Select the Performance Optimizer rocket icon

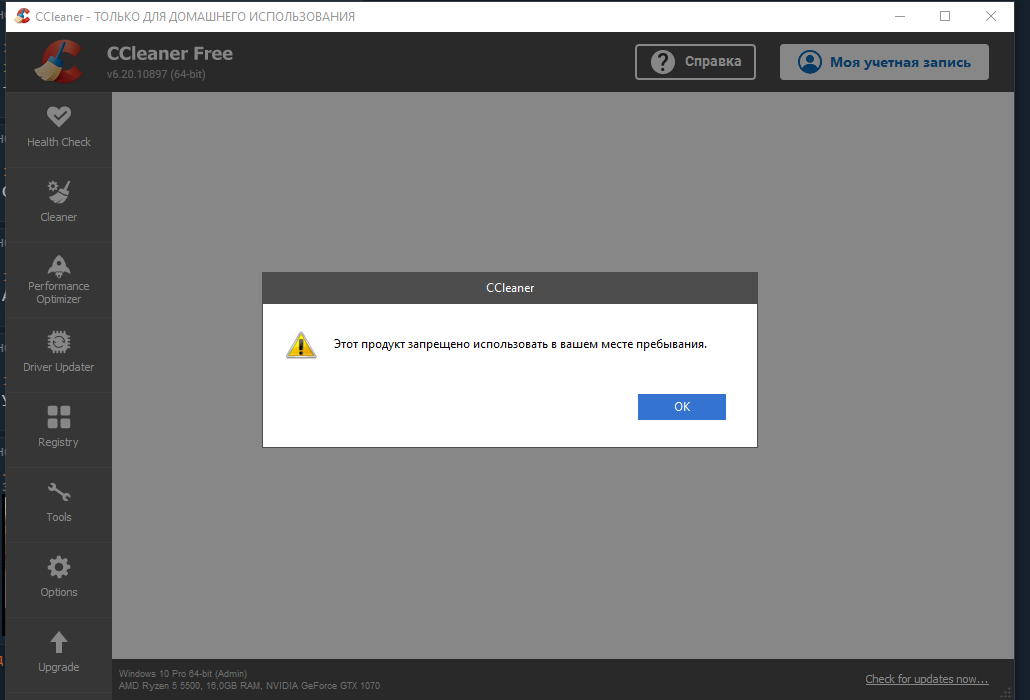coord(58,266)
